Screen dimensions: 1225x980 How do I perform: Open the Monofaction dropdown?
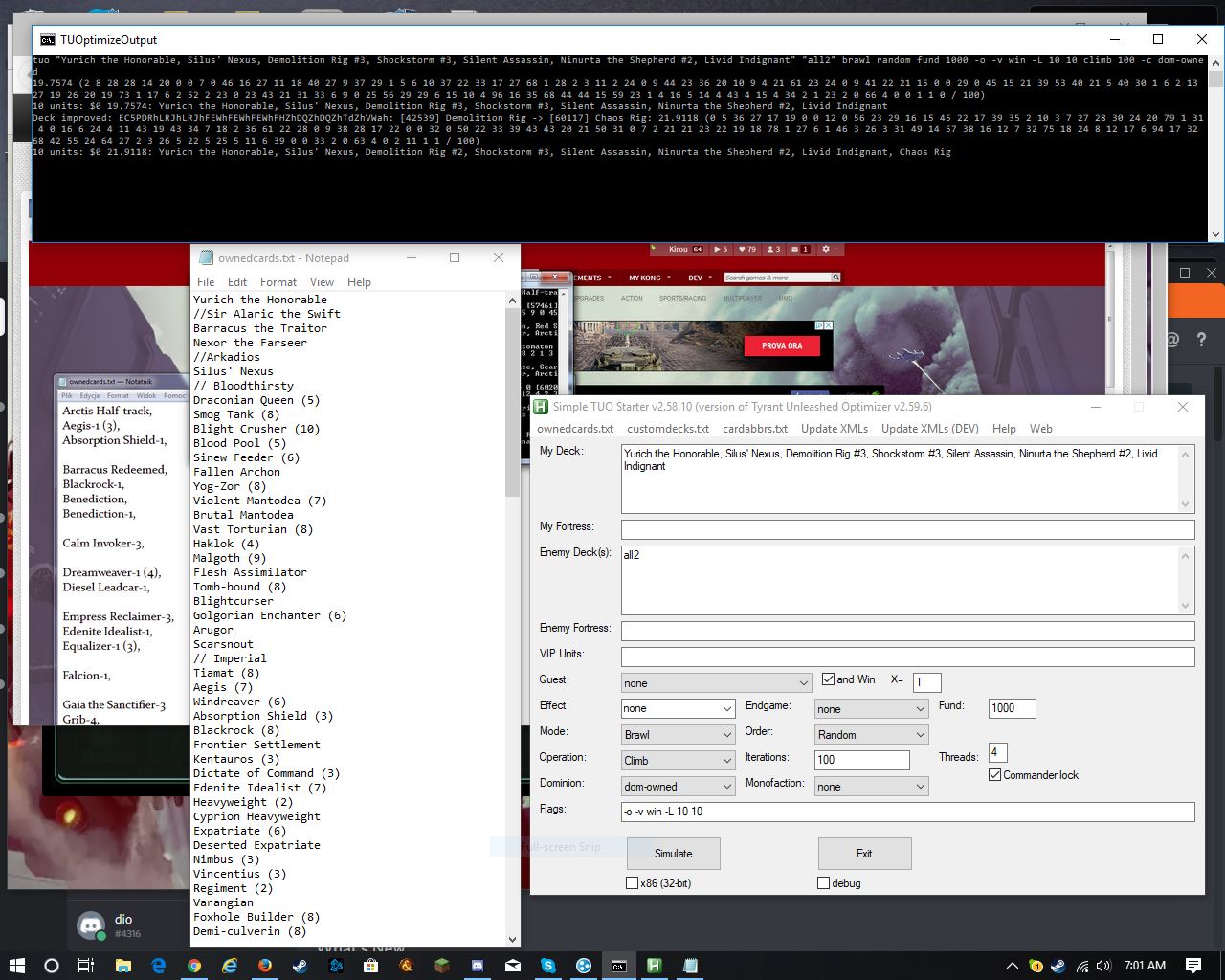[x=871, y=787]
